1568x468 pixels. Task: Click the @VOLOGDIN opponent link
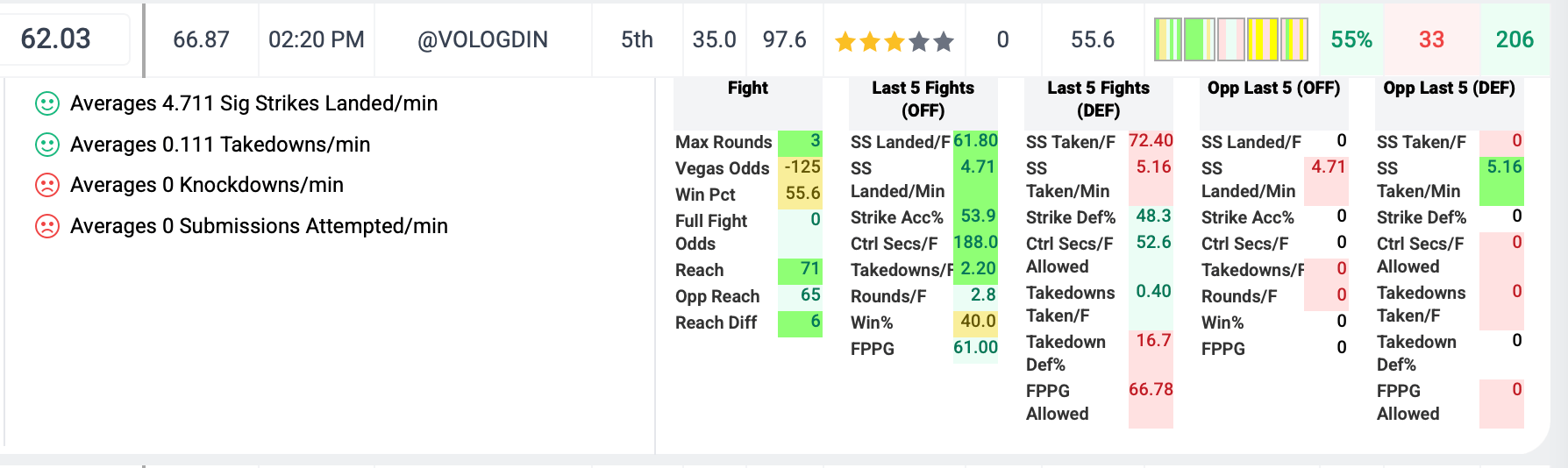click(x=482, y=39)
